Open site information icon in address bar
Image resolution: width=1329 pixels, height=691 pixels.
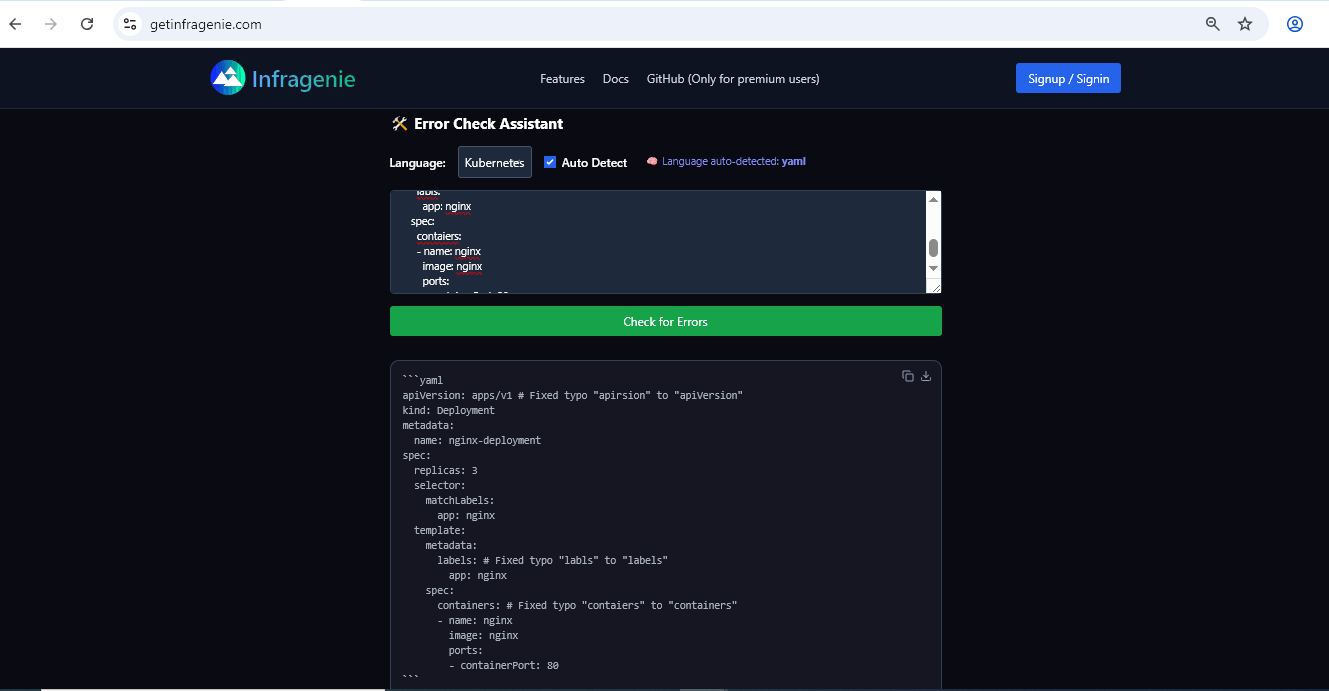[x=130, y=24]
